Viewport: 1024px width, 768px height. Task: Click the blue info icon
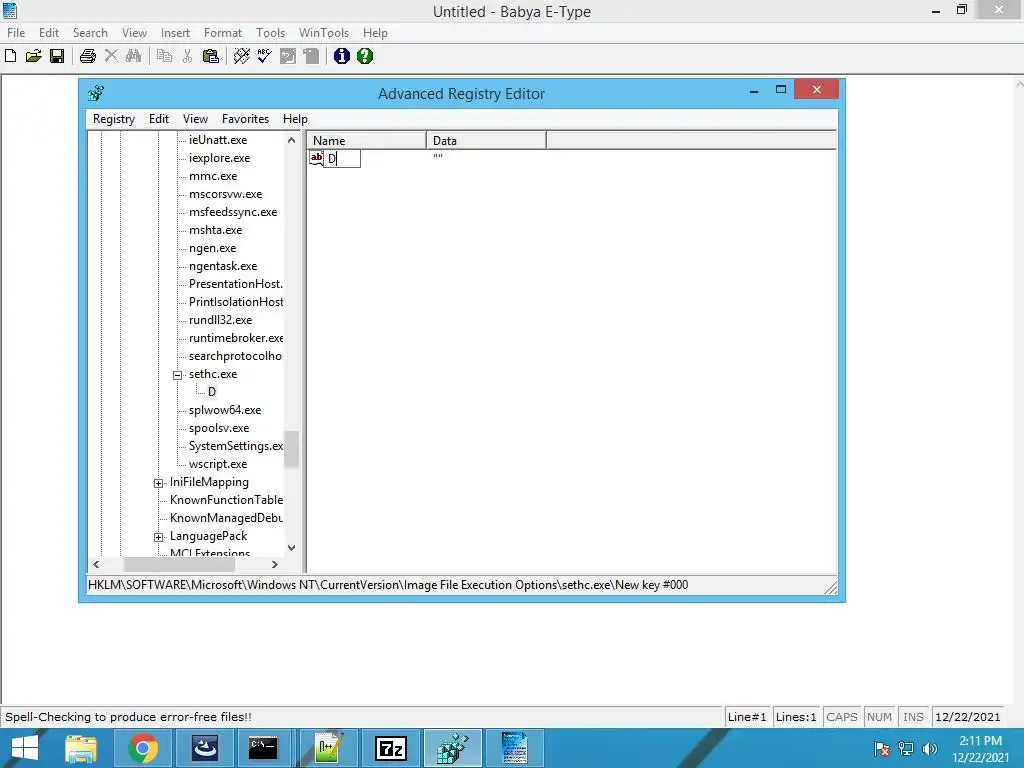pos(342,56)
